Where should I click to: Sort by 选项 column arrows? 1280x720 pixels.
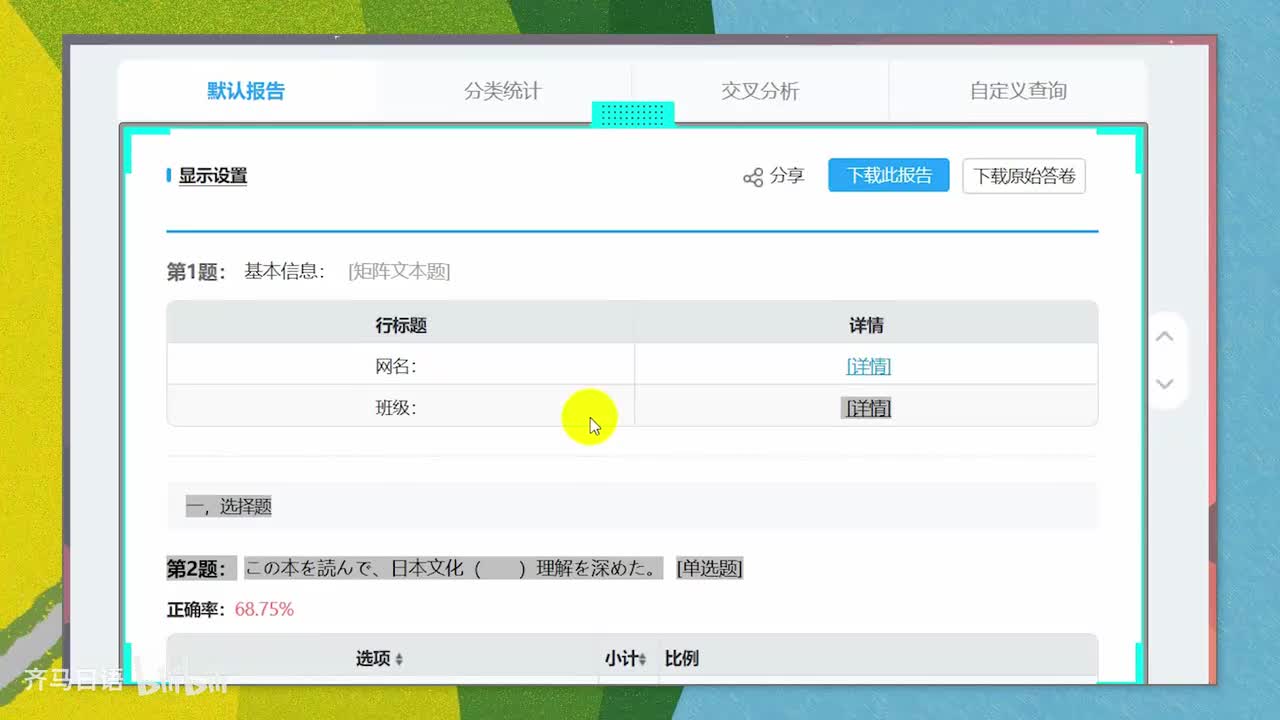tap(399, 660)
